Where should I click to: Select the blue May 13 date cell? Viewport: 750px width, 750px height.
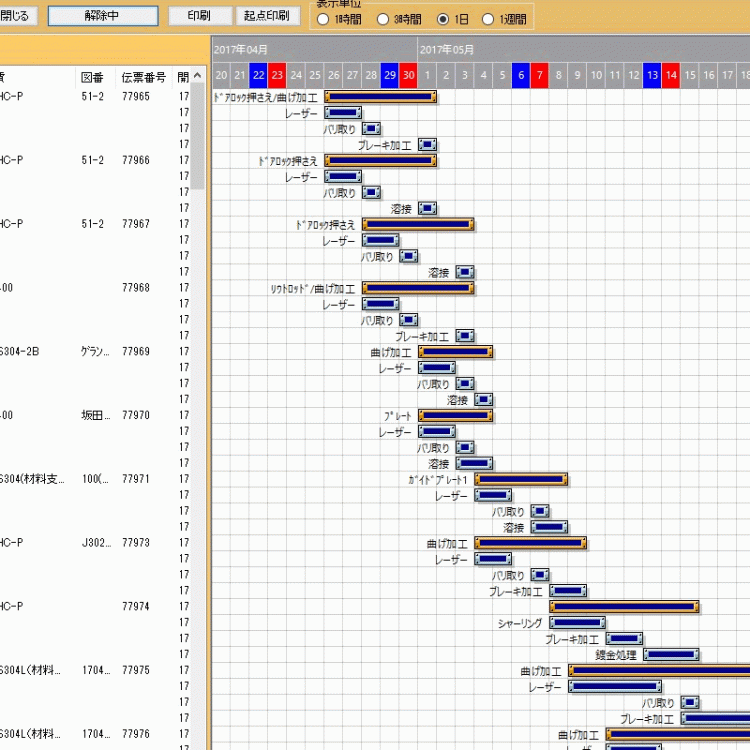(x=652, y=75)
